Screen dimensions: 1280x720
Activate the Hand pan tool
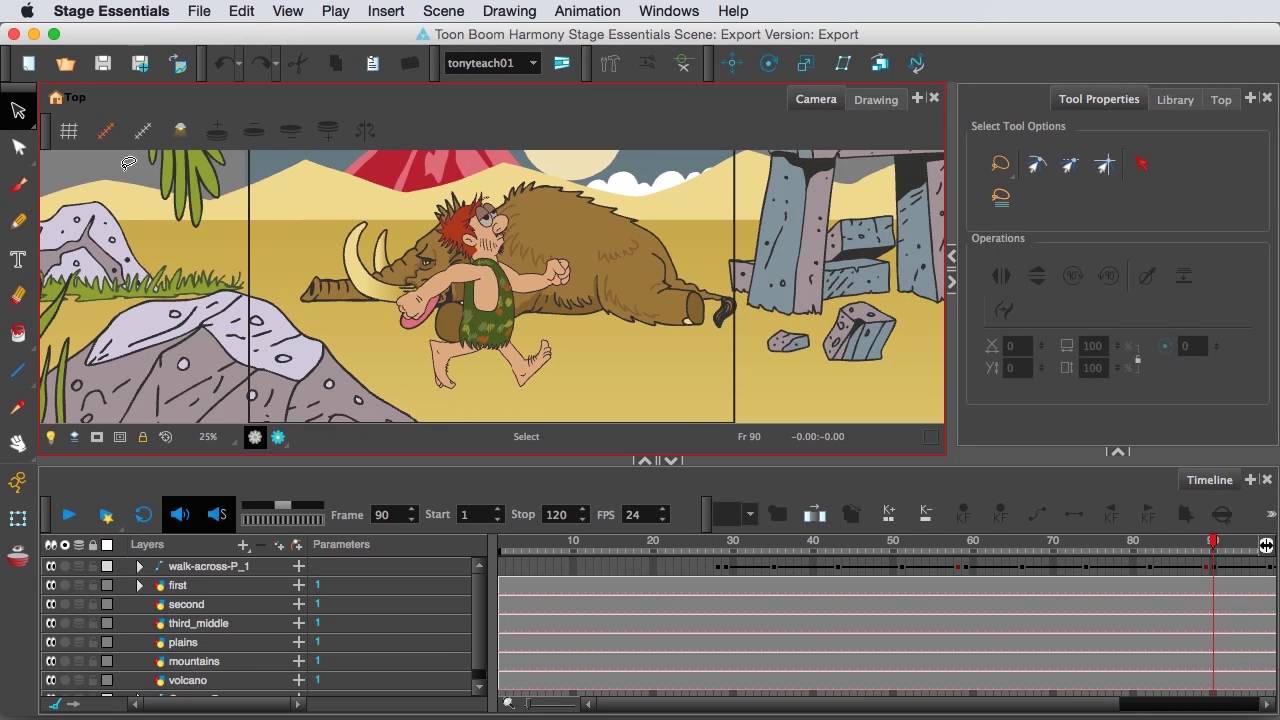pyautogui.click(x=18, y=443)
